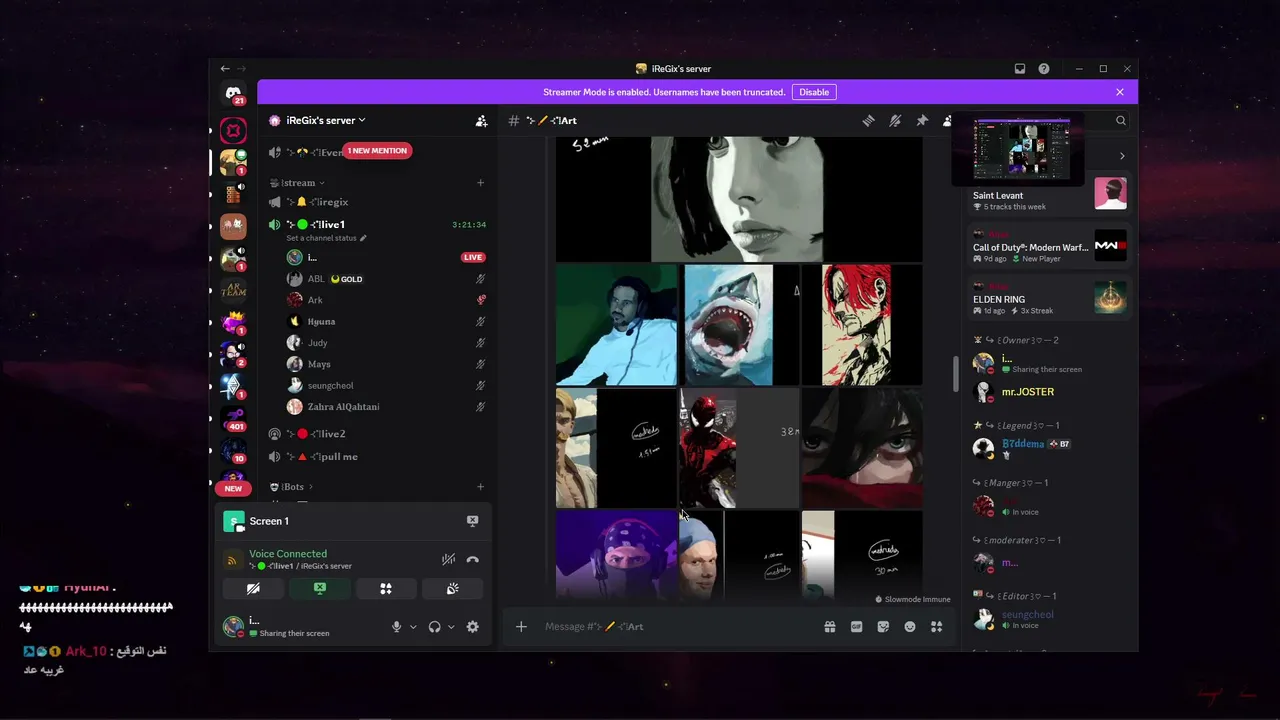Viewport: 1280px width, 720px height.
Task: Select user ABL in voice list
Action: pyautogui.click(x=386, y=279)
